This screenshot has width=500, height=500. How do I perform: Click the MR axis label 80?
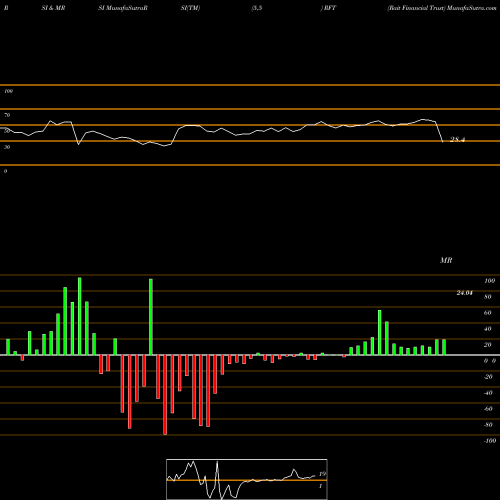coord(488,297)
